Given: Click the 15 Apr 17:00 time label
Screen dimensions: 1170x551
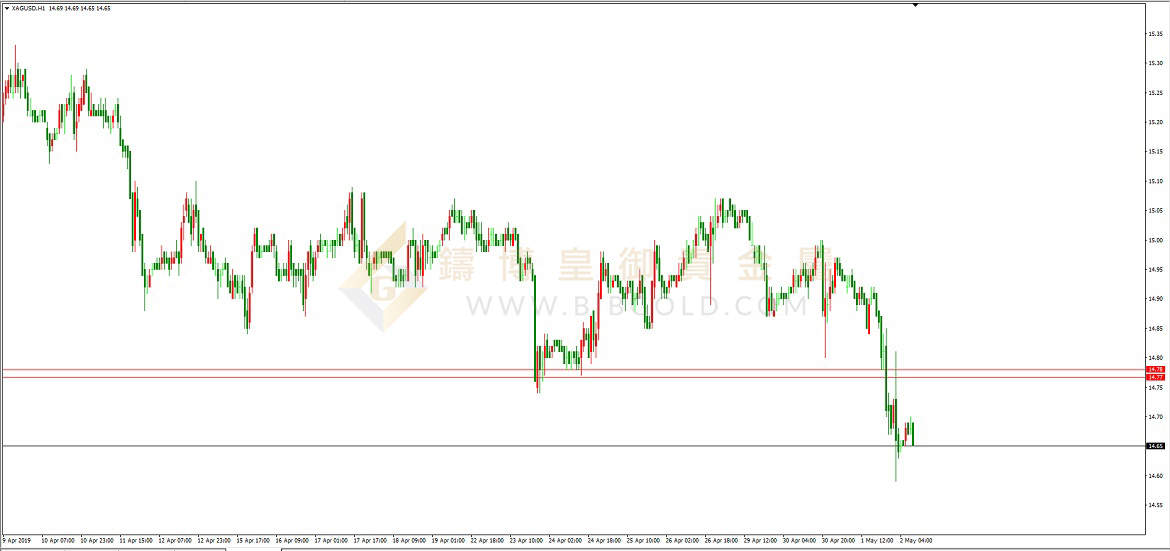Looking at the screenshot, I should tap(251, 539).
